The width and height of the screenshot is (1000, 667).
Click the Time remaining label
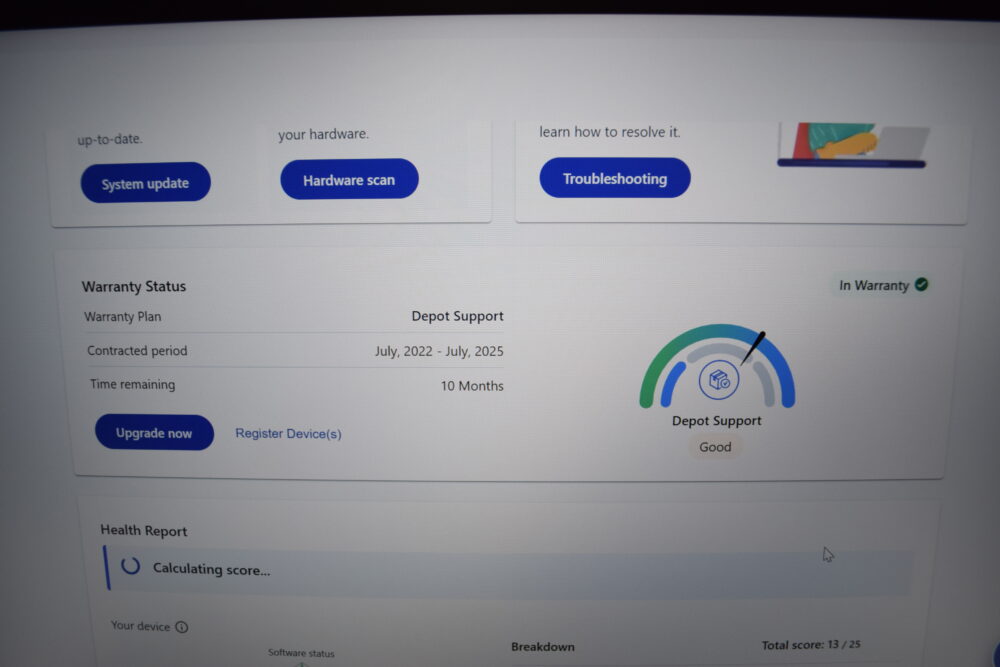pos(132,385)
